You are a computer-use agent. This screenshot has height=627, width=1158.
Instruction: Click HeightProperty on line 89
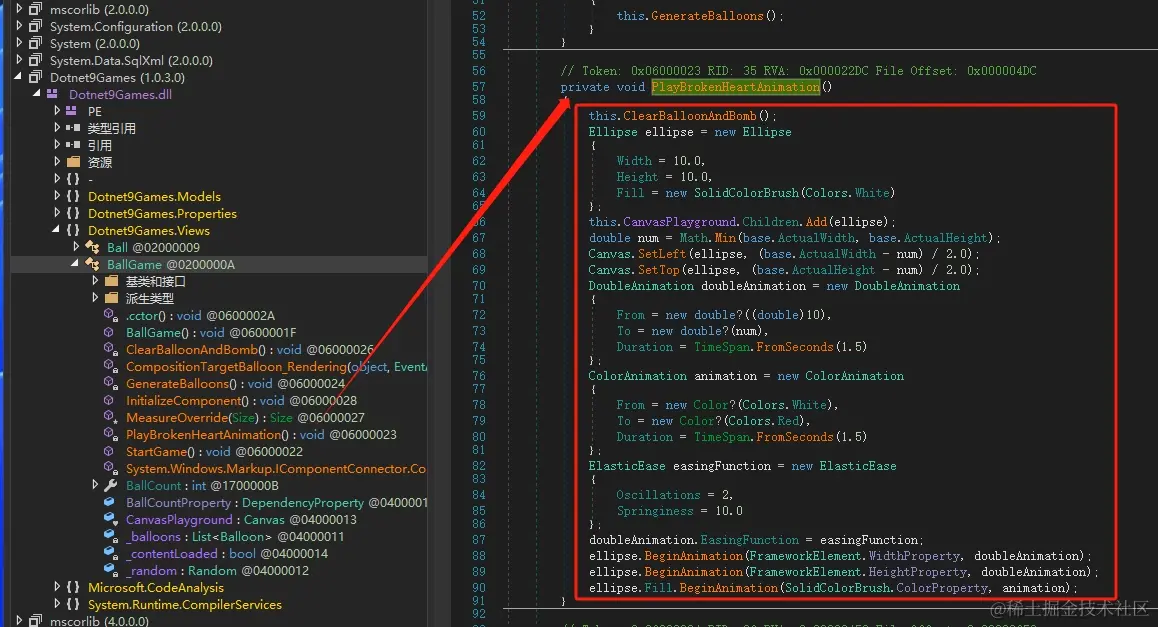tap(918, 572)
